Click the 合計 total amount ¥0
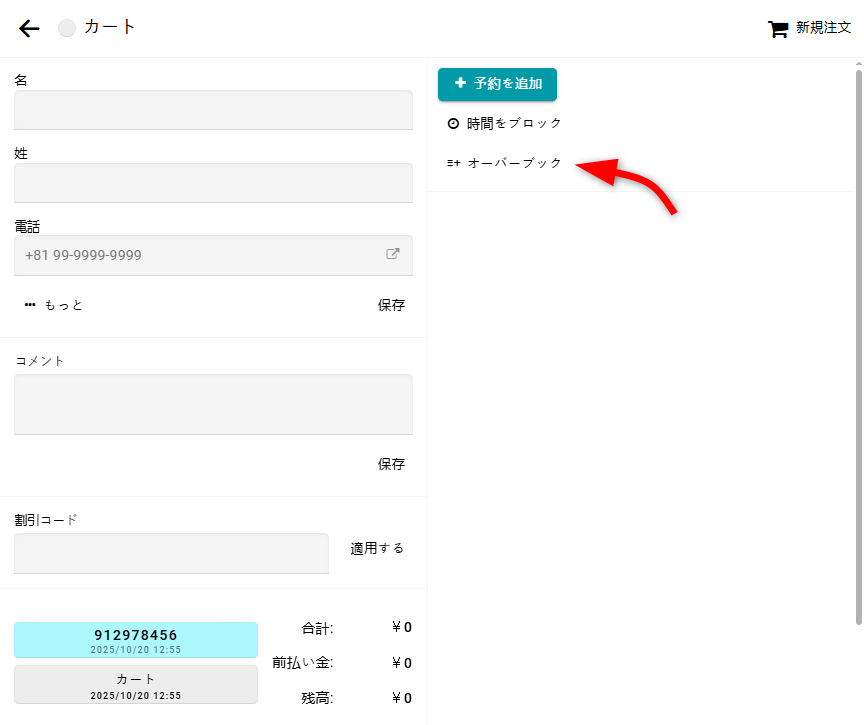Image resolution: width=864 pixels, height=725 pixels. point(402,627)
